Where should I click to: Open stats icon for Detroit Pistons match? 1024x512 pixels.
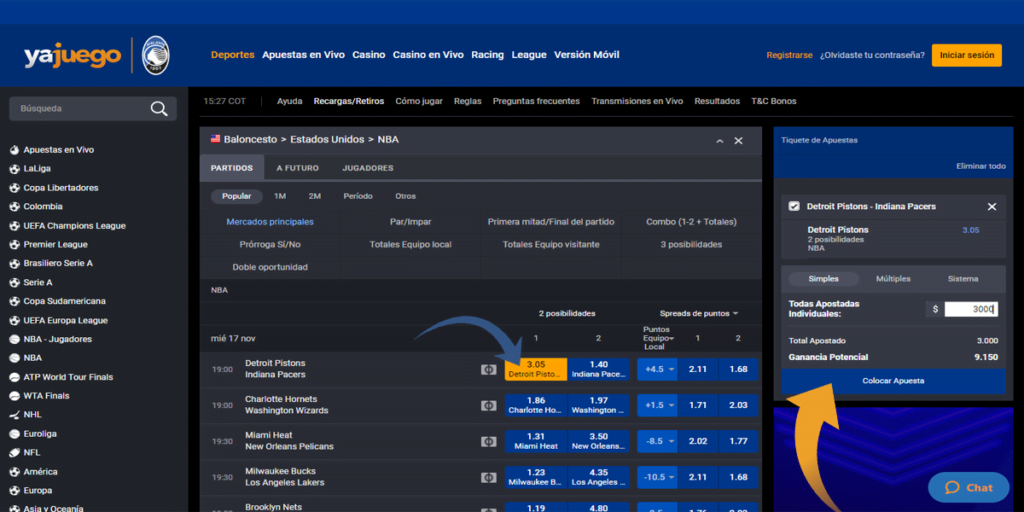coord(488,369)
